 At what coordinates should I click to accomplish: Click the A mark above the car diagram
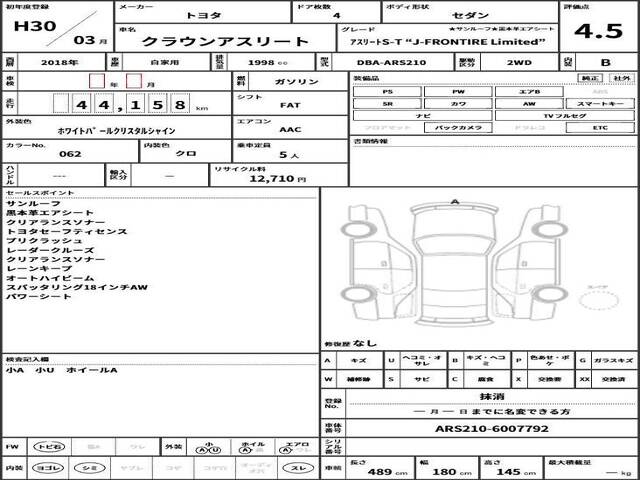(x=455, y=202)
